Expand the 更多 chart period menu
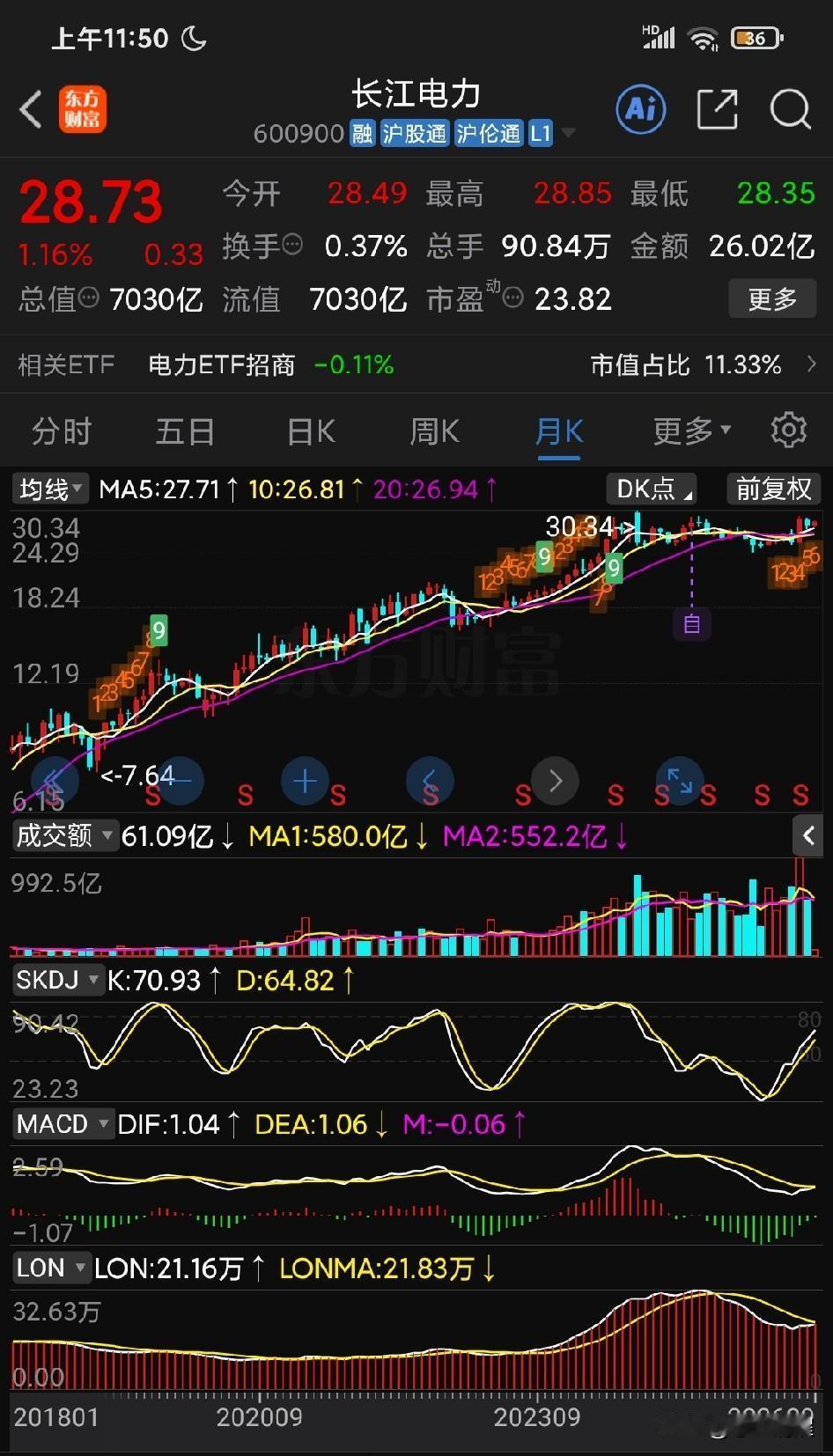Image resolution: width=833 pixels, height=1456 pixels. point(692,430)
